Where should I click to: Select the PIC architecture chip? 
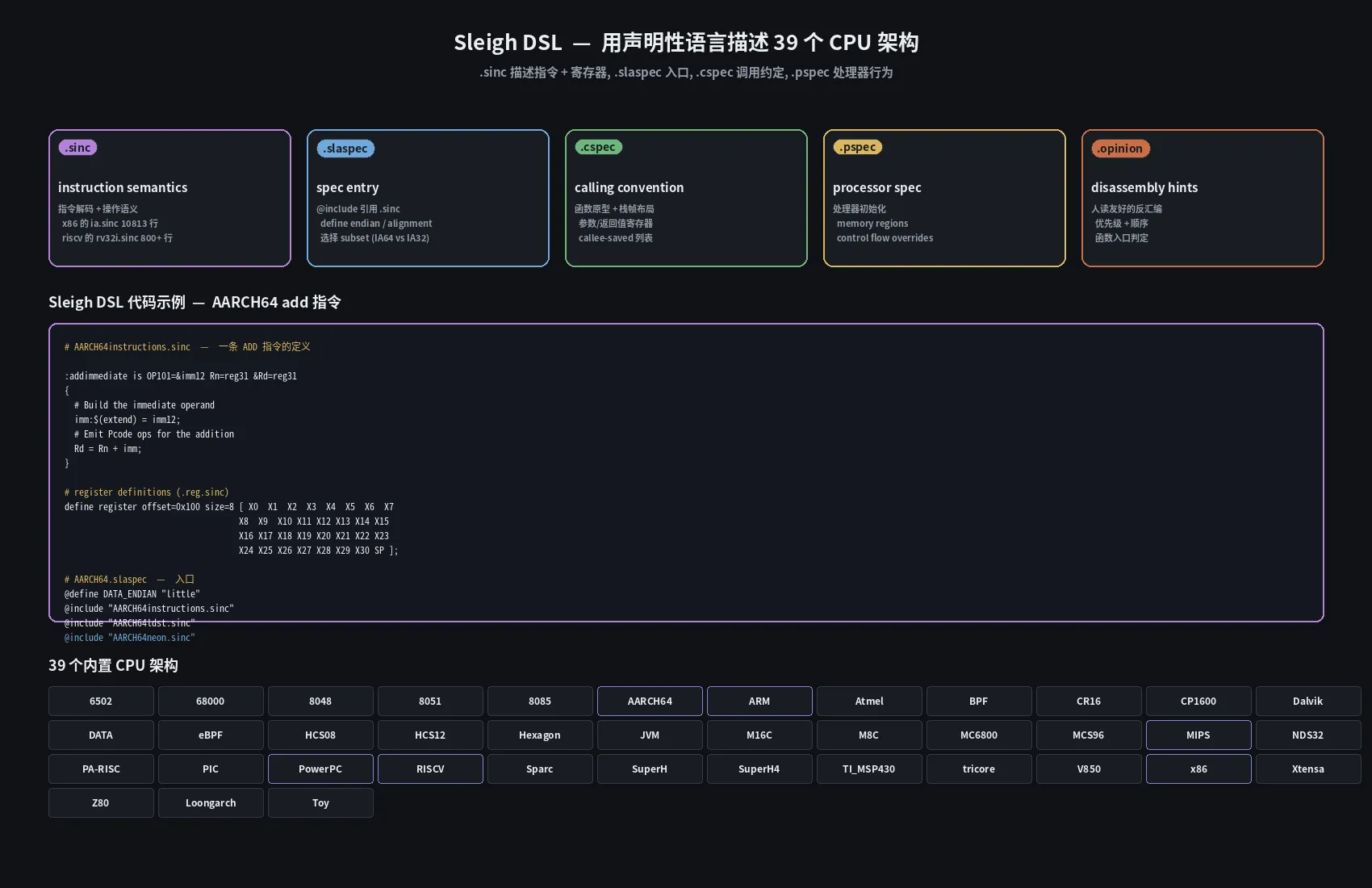[x=211, y=769]
